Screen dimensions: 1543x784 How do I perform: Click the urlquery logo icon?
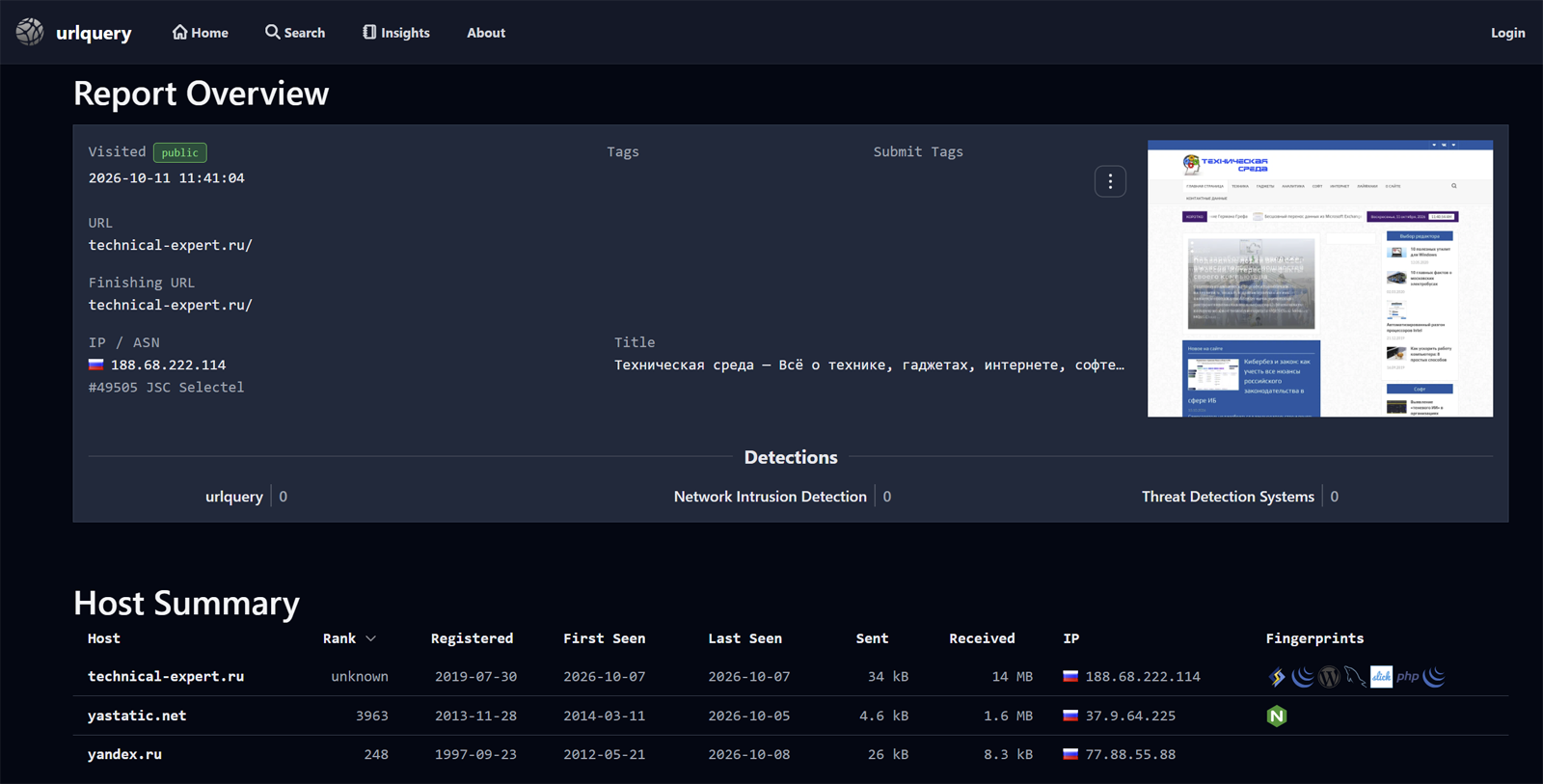tap(30, 32)
